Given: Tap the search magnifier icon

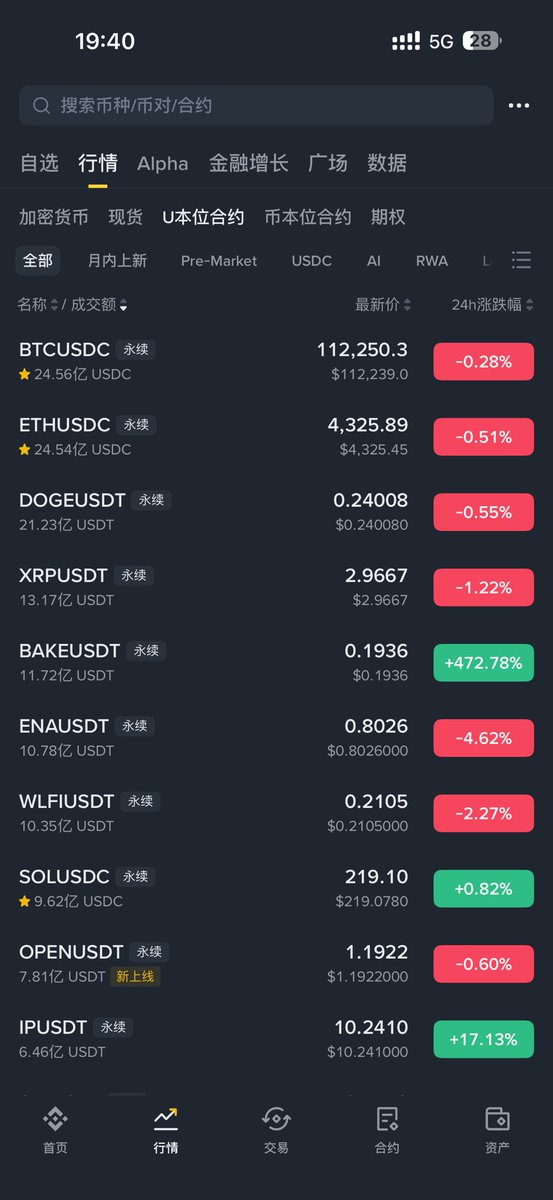Looking at the screenshot, I should [41, 105].
